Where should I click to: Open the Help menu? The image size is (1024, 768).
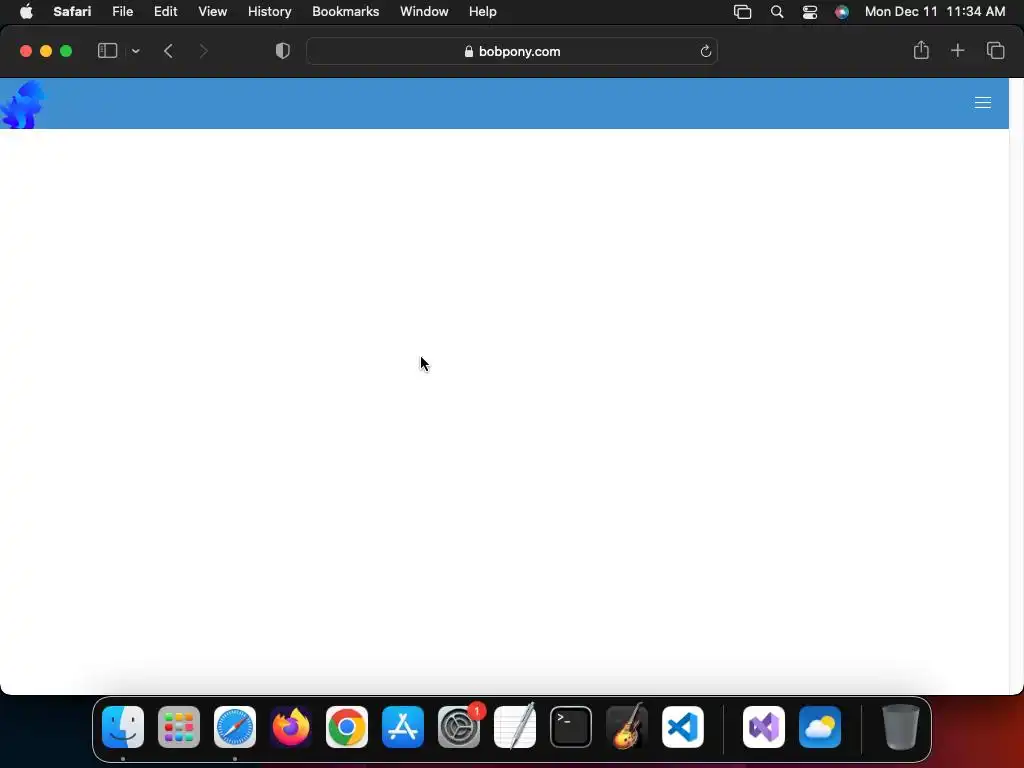(483, 12)
